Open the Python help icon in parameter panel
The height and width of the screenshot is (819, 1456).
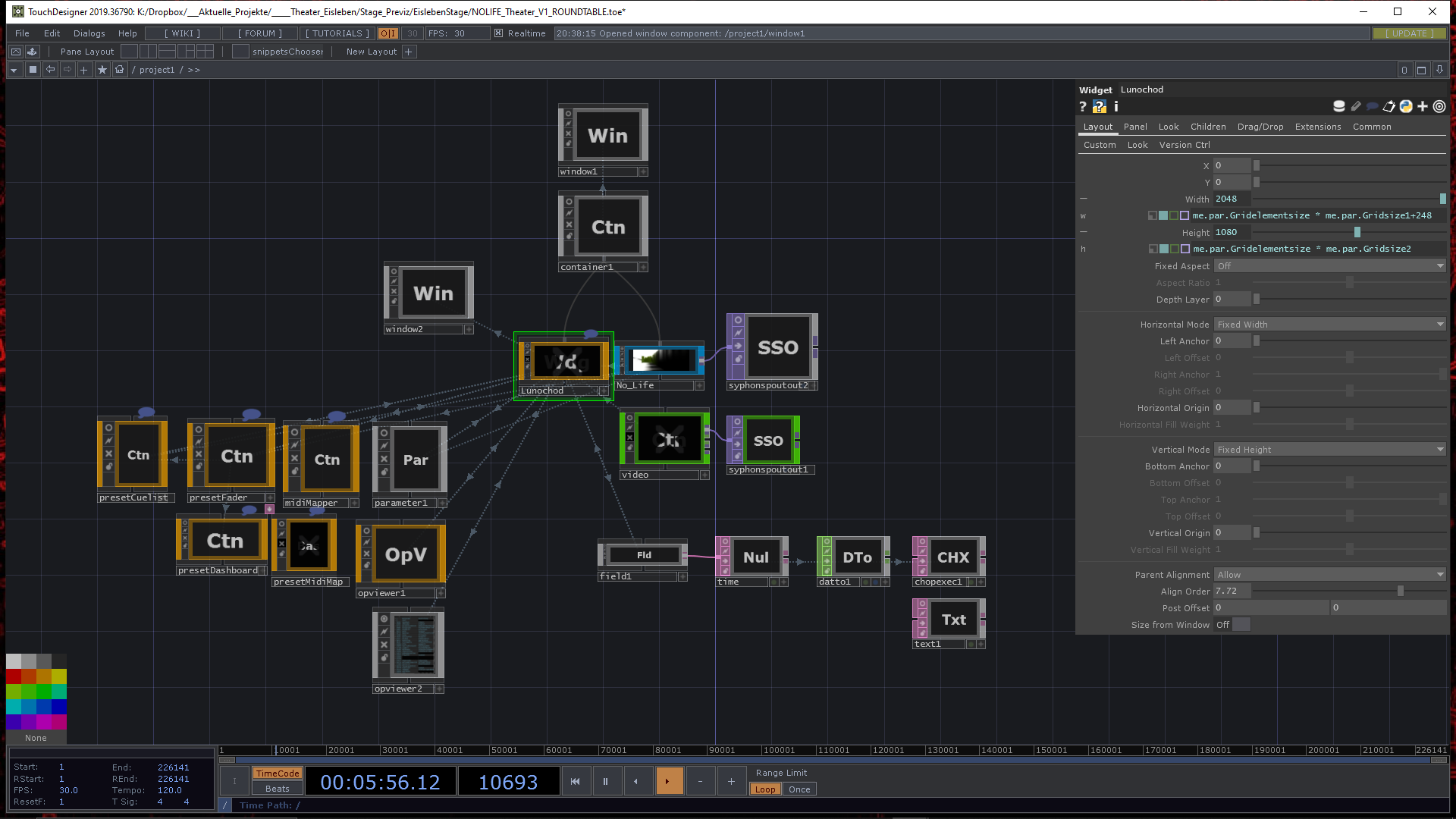(x=1100, y=107)
